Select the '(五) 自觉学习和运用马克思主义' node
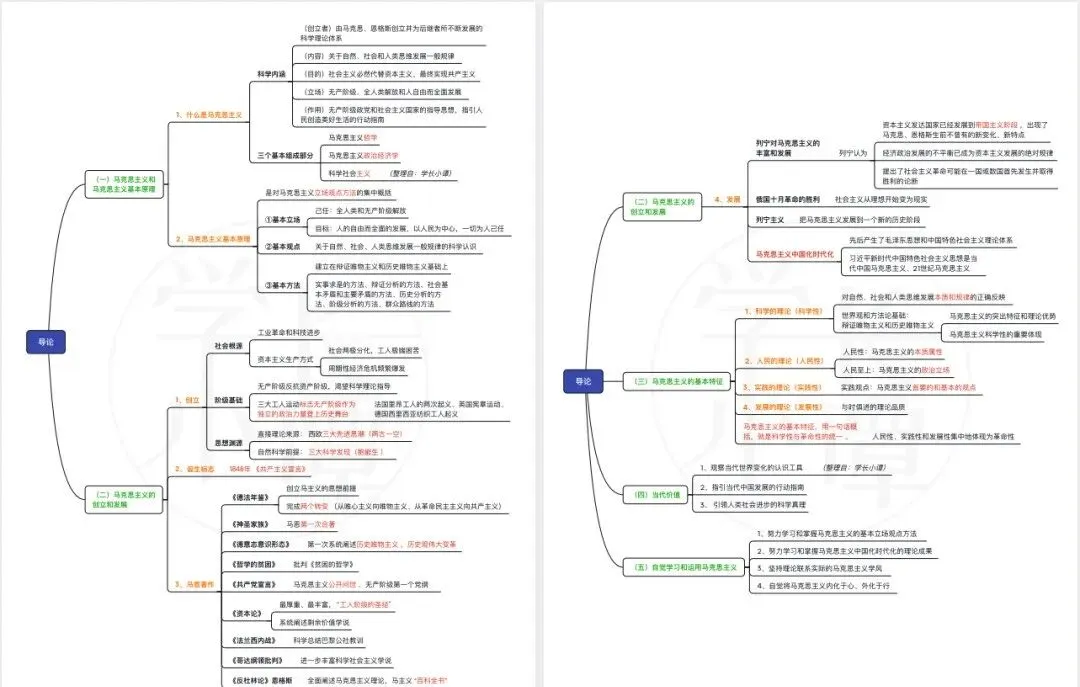The height and width of the screenshot is (687, 1080). tap(685, 567)
